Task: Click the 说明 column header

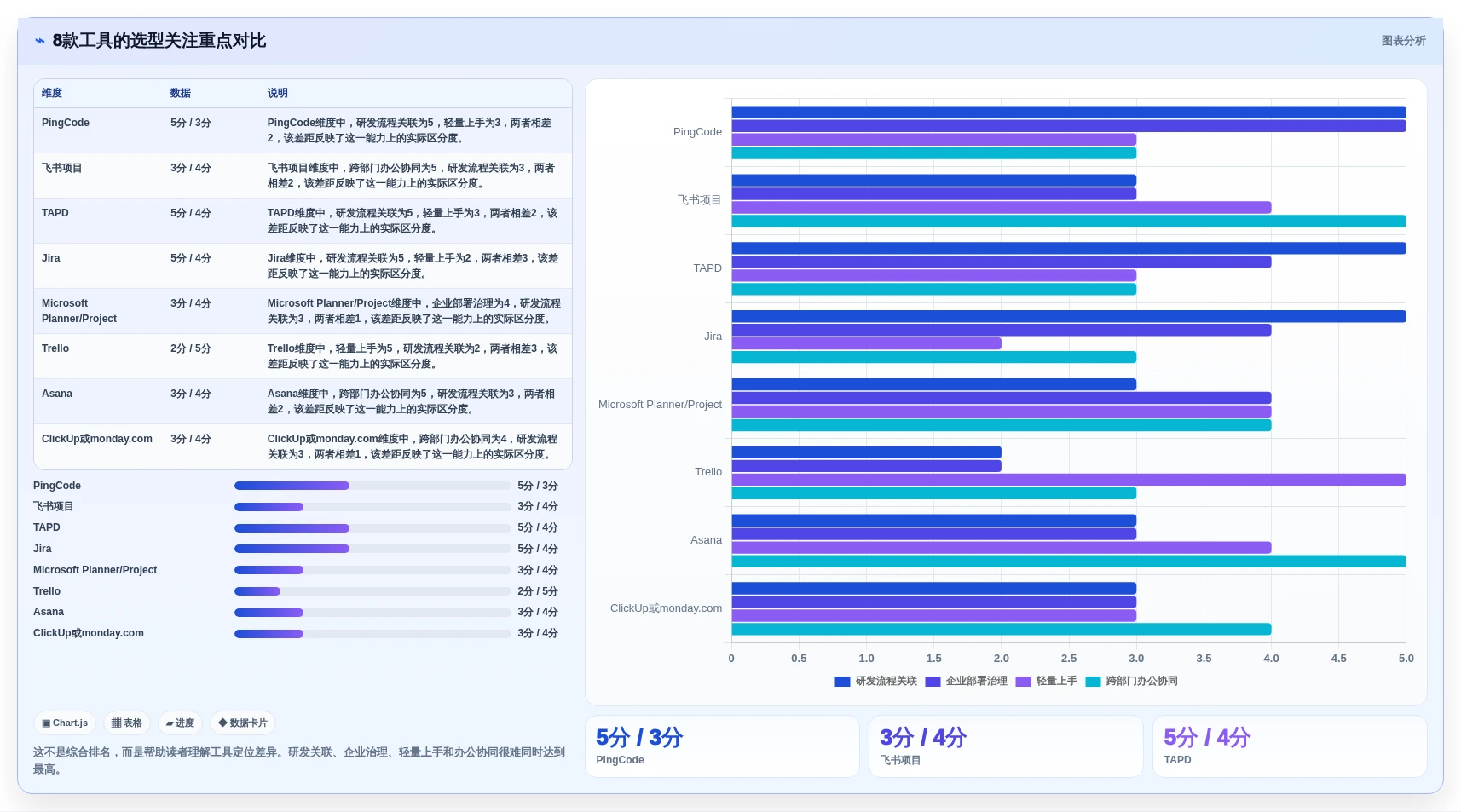Action: pos(277,94)
